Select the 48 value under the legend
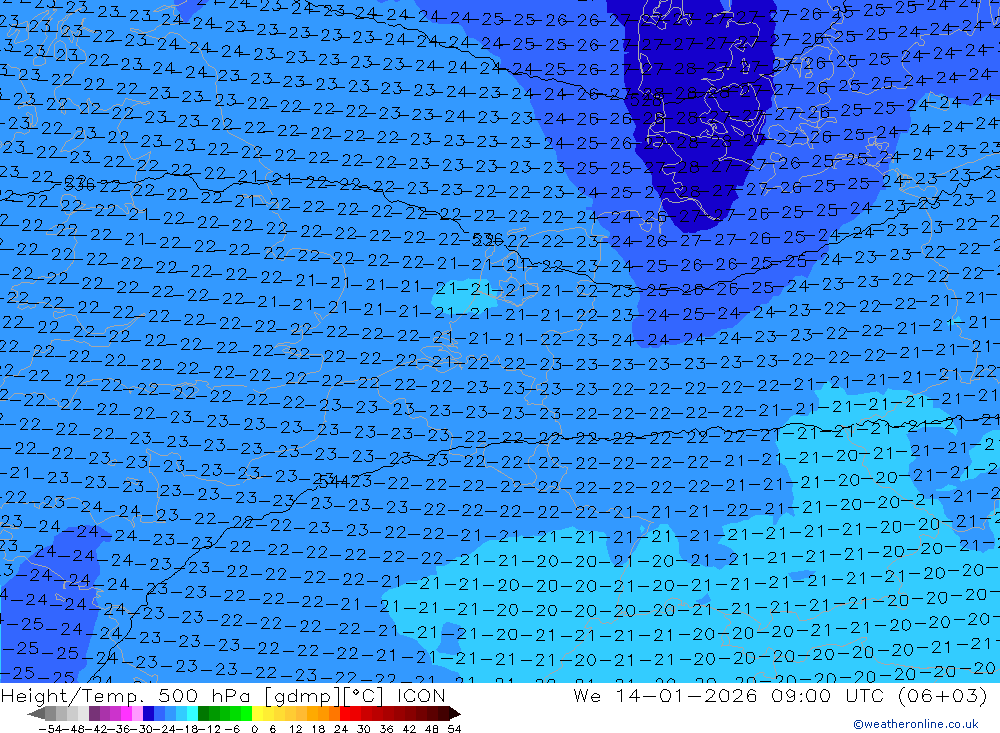Screen dimensions: 1000x733 tap(432, 729)
